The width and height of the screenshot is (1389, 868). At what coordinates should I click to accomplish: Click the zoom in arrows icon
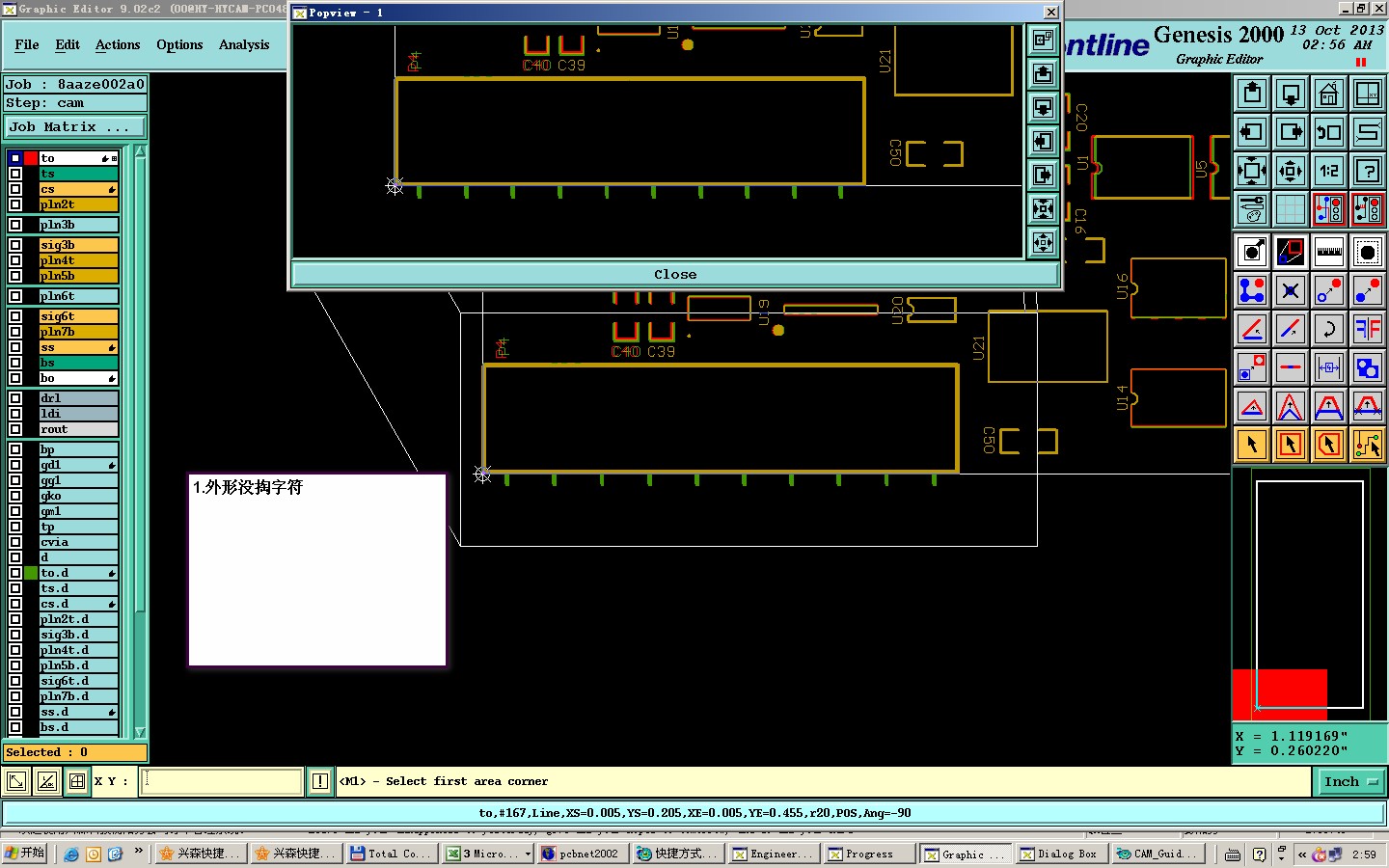[1252, 171]
